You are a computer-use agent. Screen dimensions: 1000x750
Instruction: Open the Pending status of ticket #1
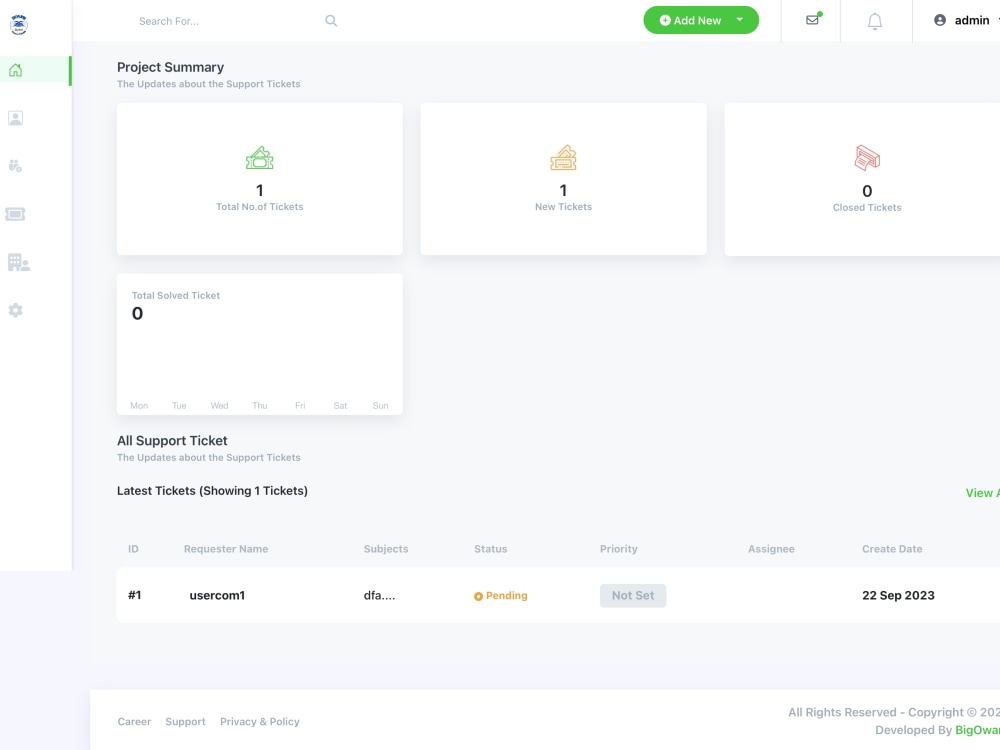coord(500,595)
